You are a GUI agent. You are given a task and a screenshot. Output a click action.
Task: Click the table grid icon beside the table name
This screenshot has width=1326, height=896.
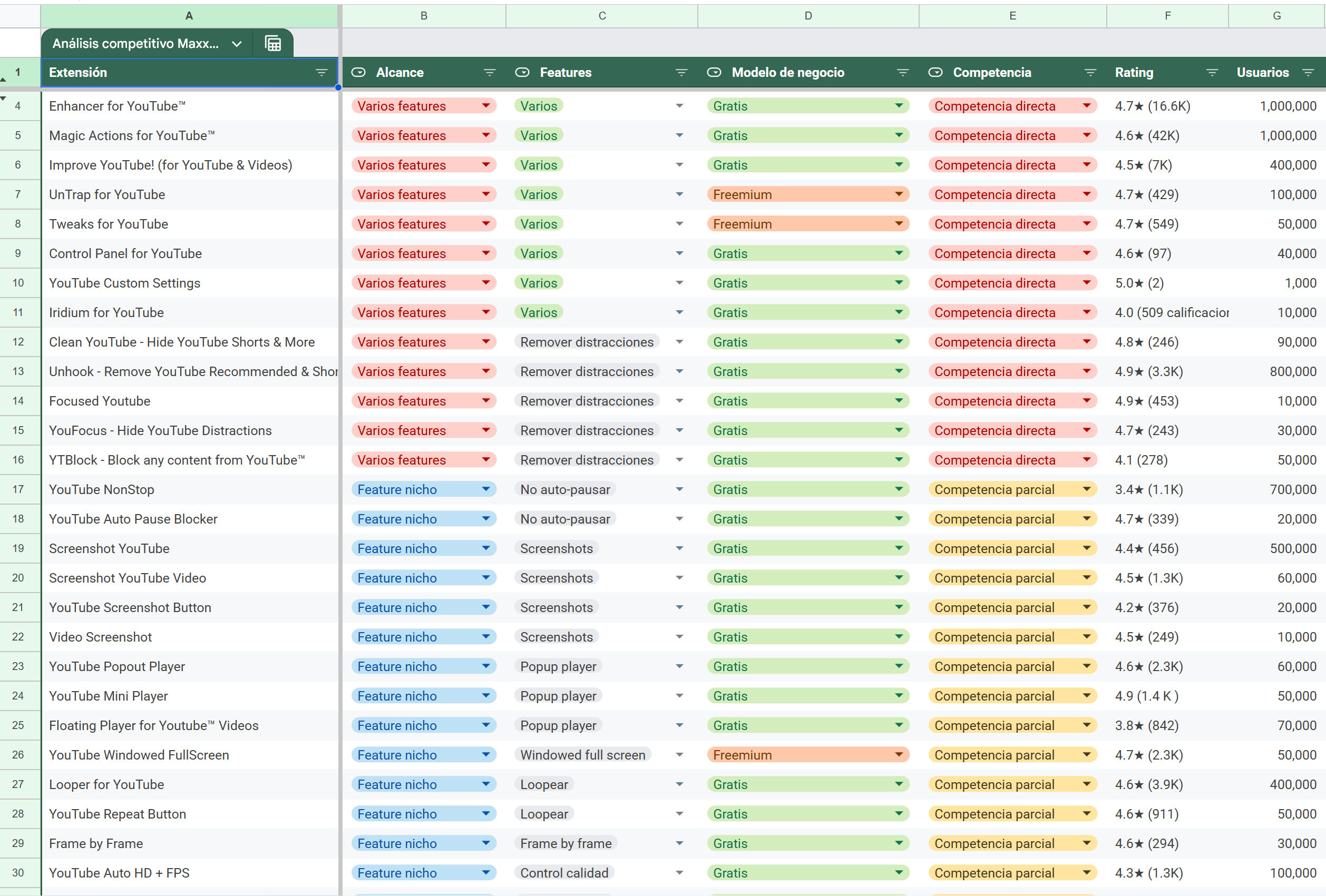[x=272, y=43]
